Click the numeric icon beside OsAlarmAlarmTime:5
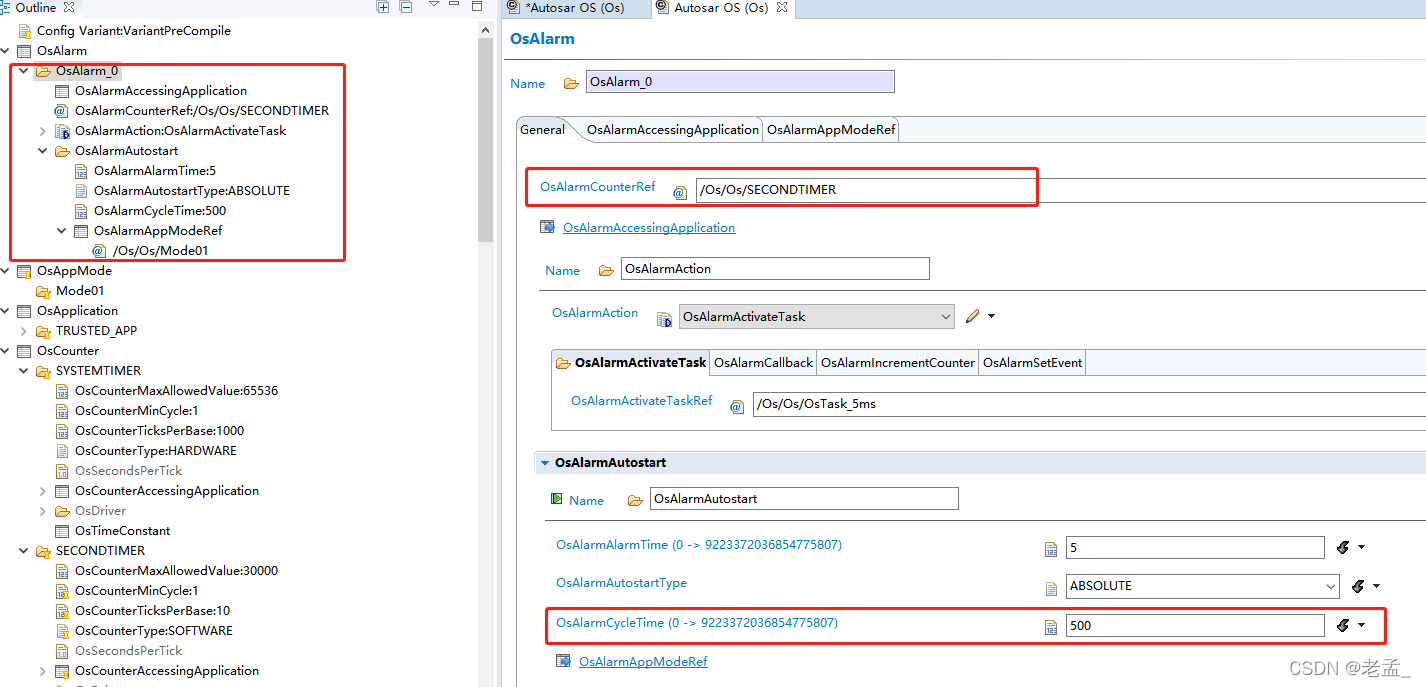 coord(81,171)
